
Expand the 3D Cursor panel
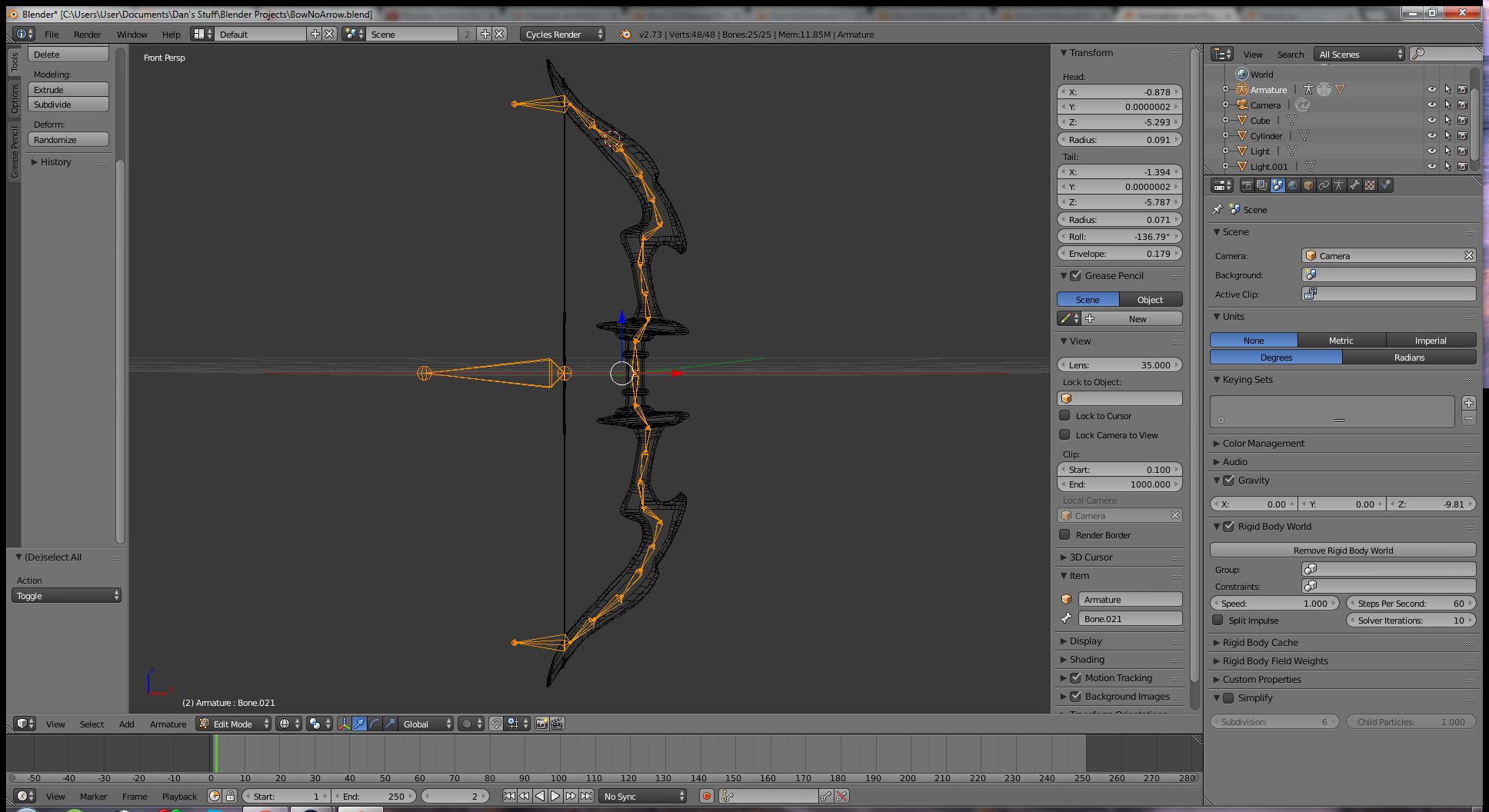click(1091, 557)
